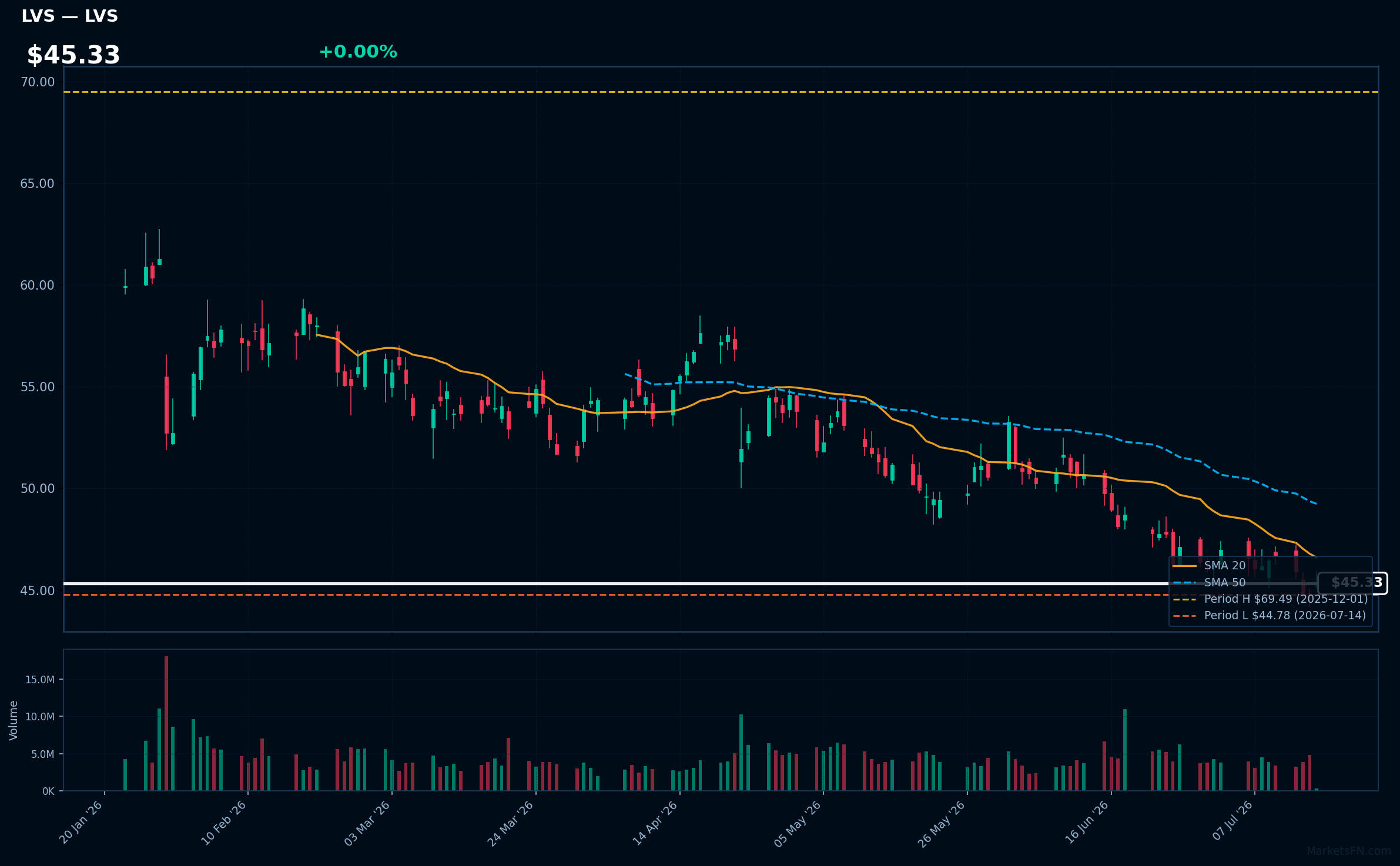Click the yellow dashed Period H legend sample

tap(1185, 599)
